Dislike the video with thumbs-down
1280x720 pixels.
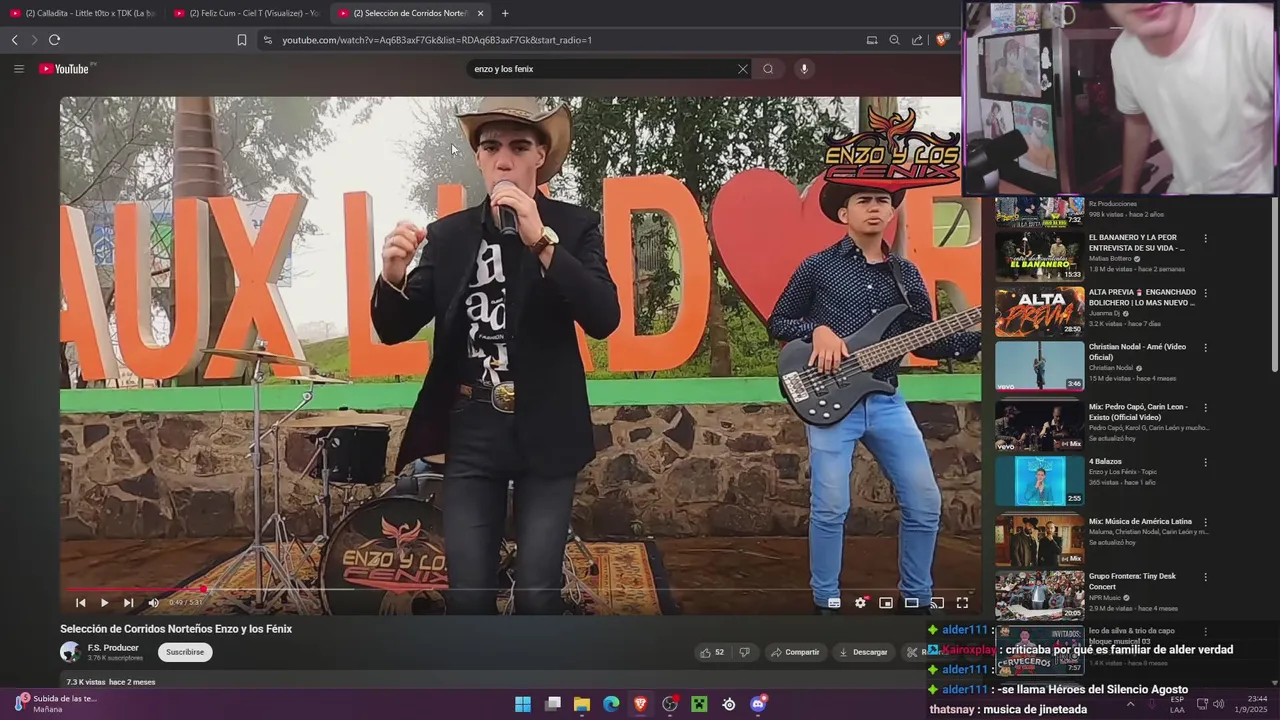point(744,652)
